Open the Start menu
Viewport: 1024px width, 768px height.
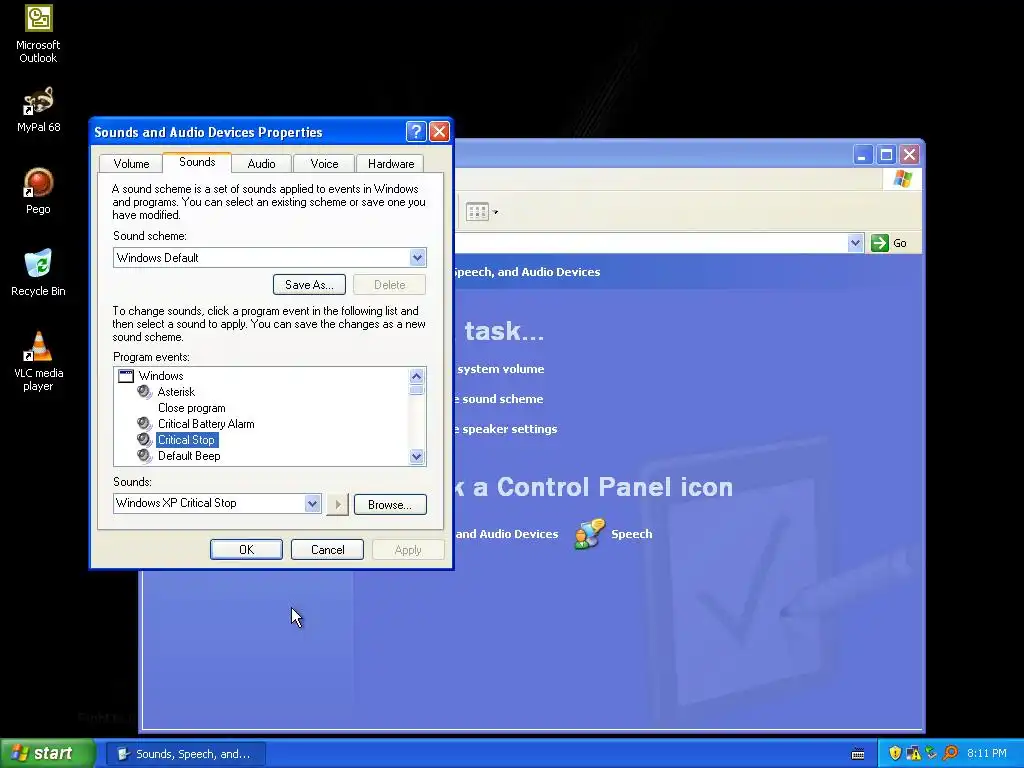click(x=48, y=753)
